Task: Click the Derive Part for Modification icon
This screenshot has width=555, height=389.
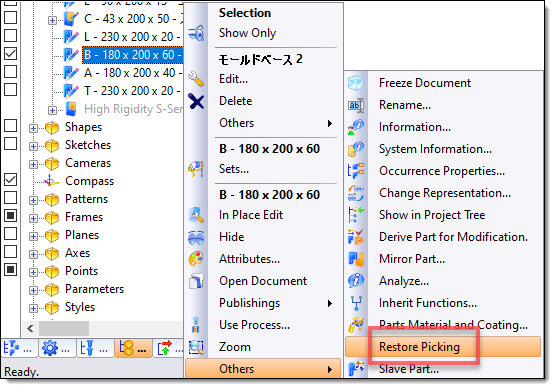Action: [x=356, y=237]
